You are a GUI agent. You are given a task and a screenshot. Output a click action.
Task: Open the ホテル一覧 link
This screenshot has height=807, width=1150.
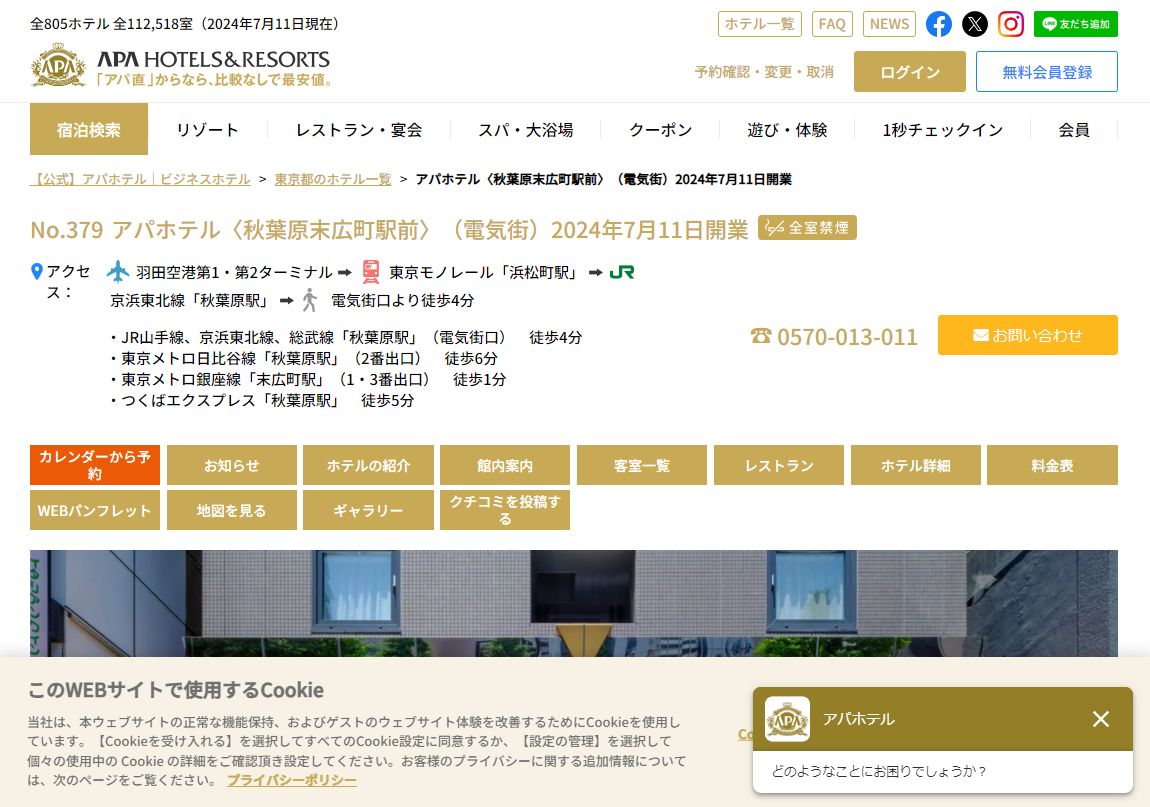point(760,24)
